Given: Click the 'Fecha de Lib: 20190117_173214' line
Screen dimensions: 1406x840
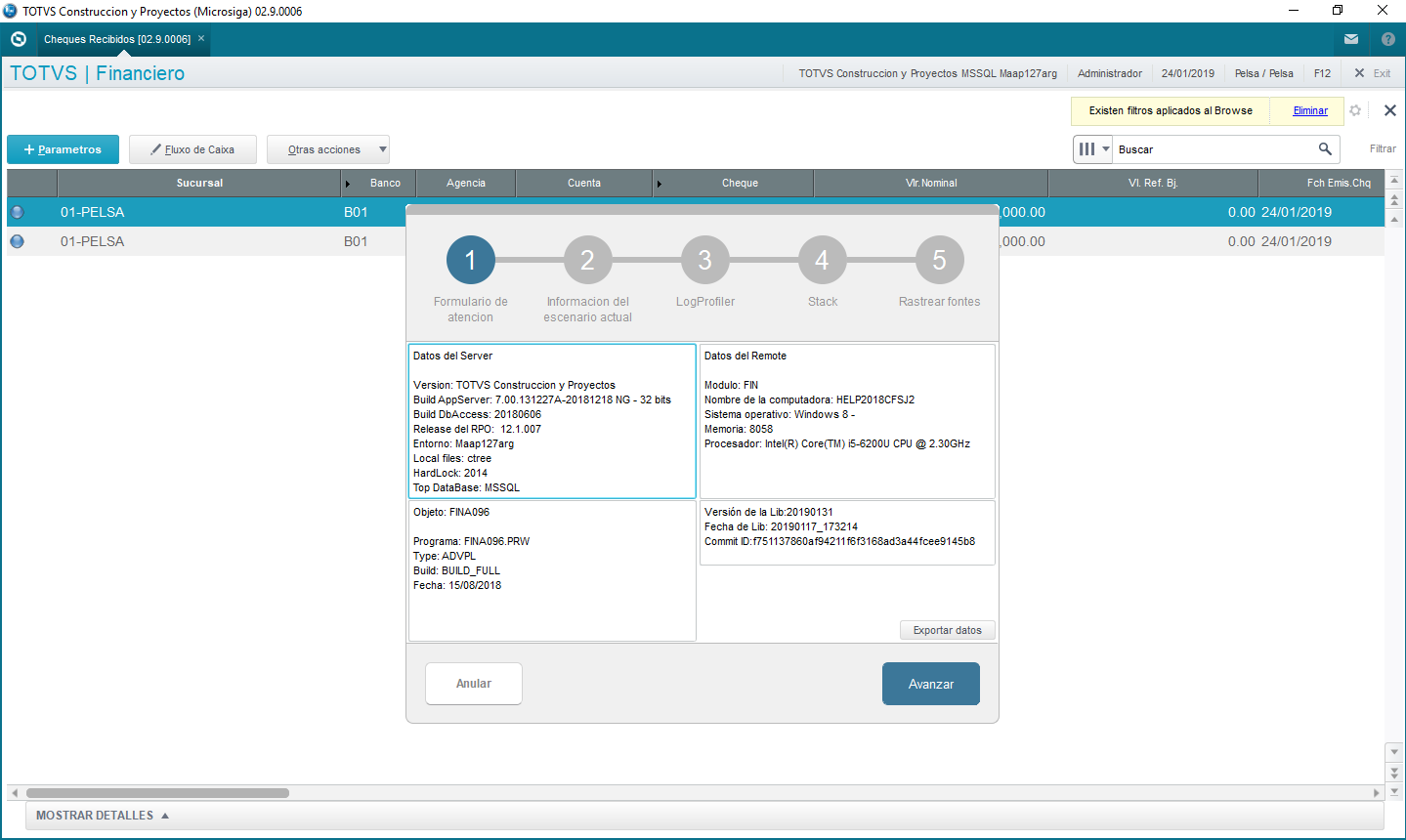Looking at the screenshot, I should 781,526.
